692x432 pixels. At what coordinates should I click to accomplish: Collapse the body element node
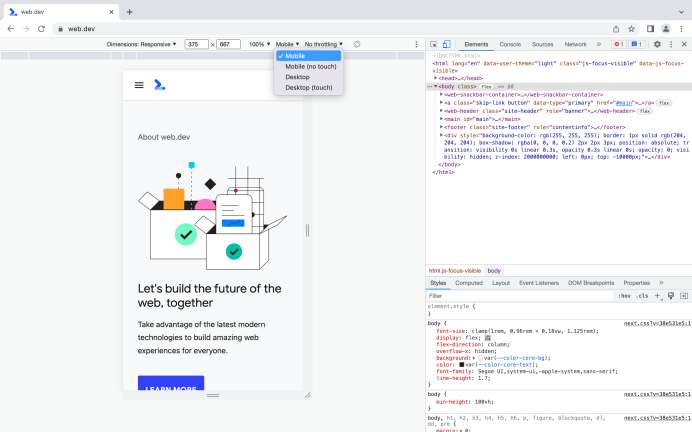(x=436, y=86)
